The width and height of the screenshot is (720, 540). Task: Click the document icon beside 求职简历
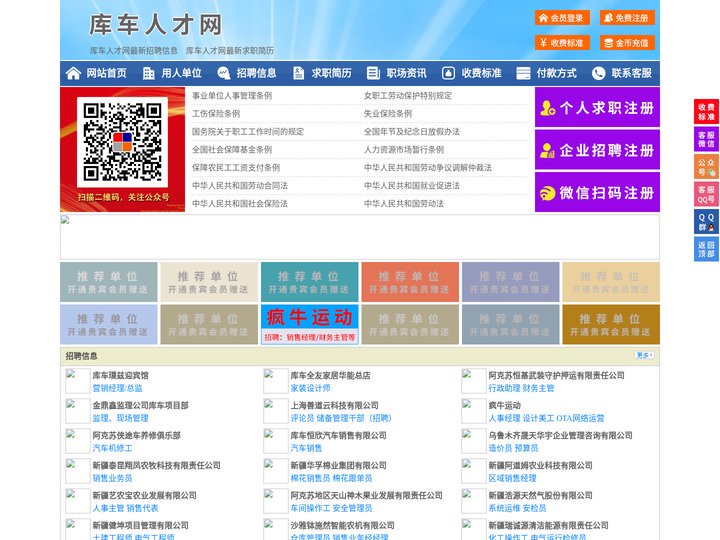click(298, 73)
